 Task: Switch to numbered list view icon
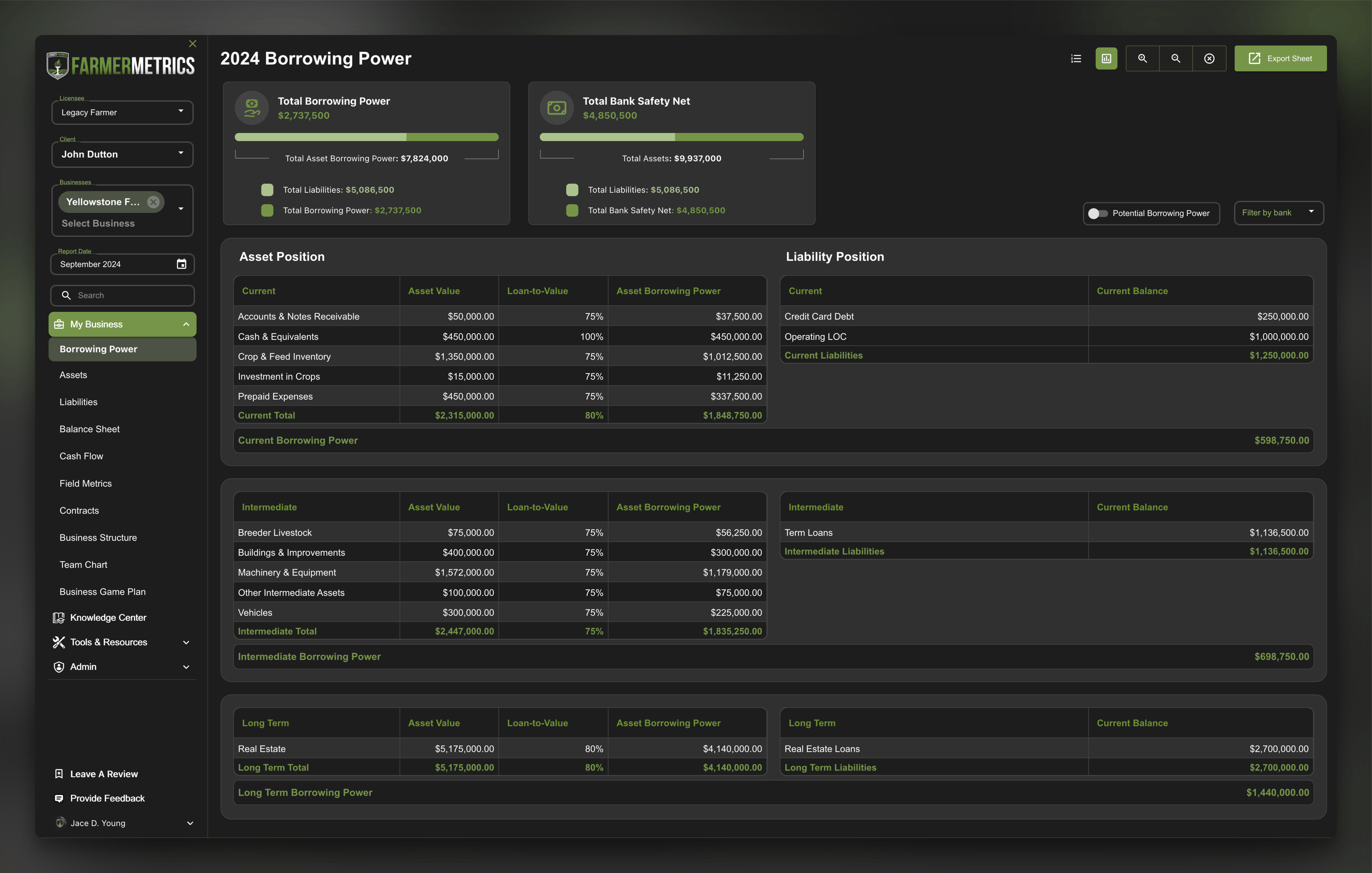[1076, 59]
